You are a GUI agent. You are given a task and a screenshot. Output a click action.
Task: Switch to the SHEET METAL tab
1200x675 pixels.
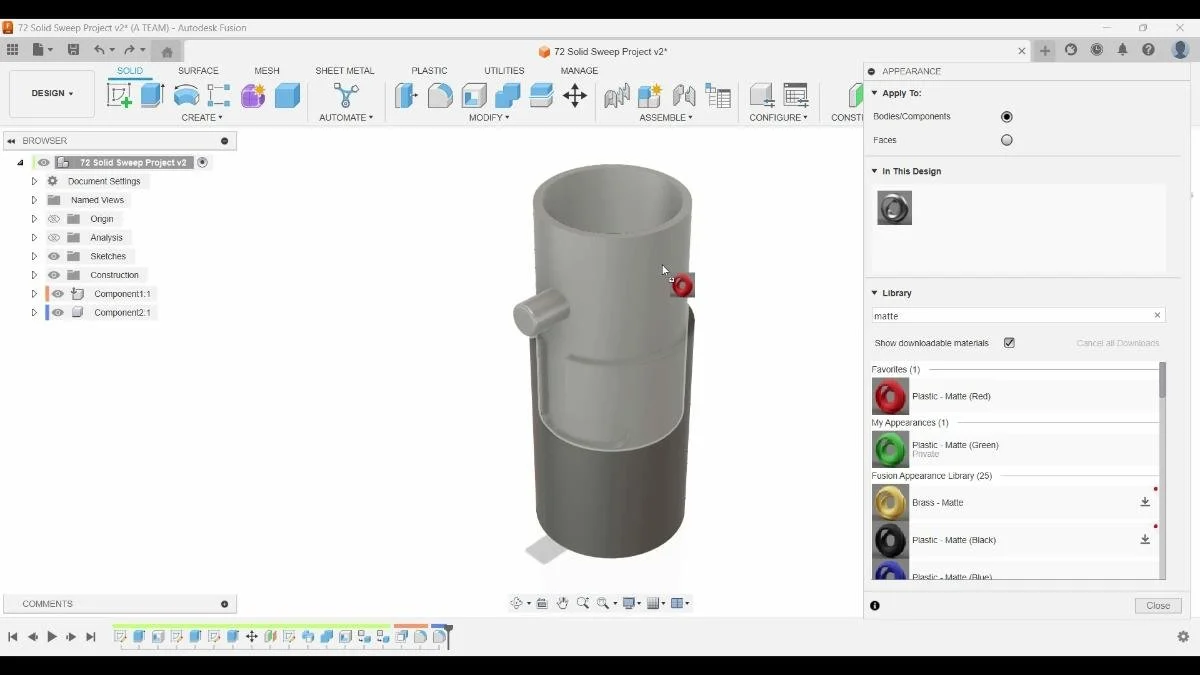click(x=345, y=71)
